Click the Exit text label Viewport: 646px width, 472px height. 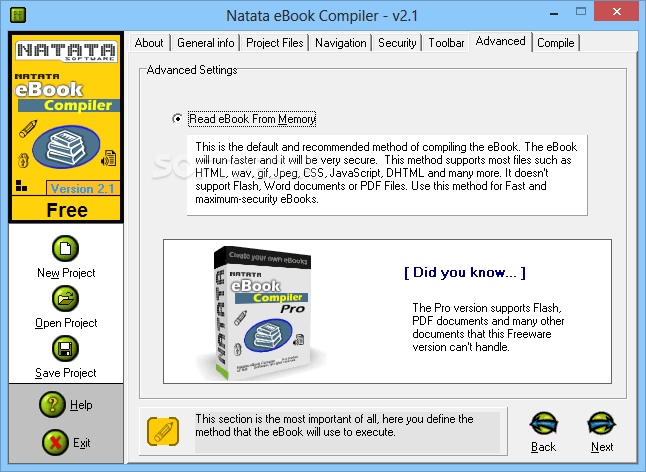[x=82, y=443]
